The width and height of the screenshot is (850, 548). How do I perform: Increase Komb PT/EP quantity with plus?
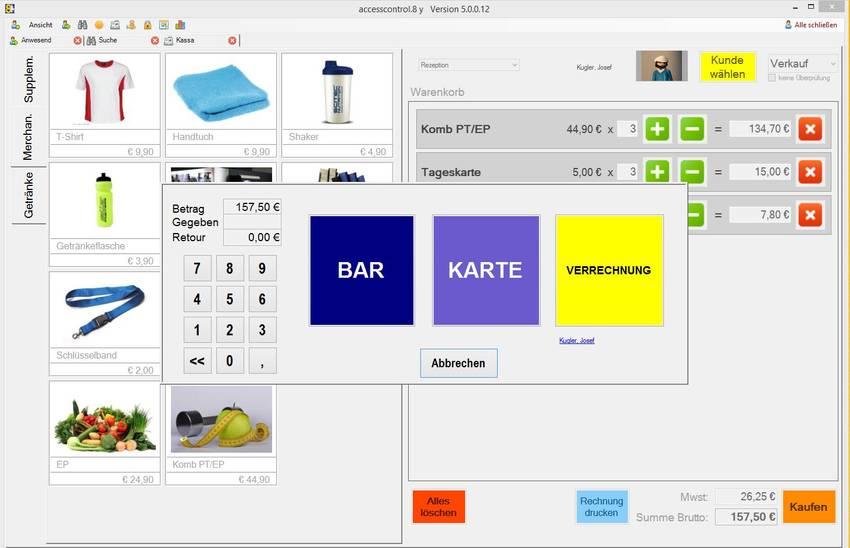pos(657,129)
